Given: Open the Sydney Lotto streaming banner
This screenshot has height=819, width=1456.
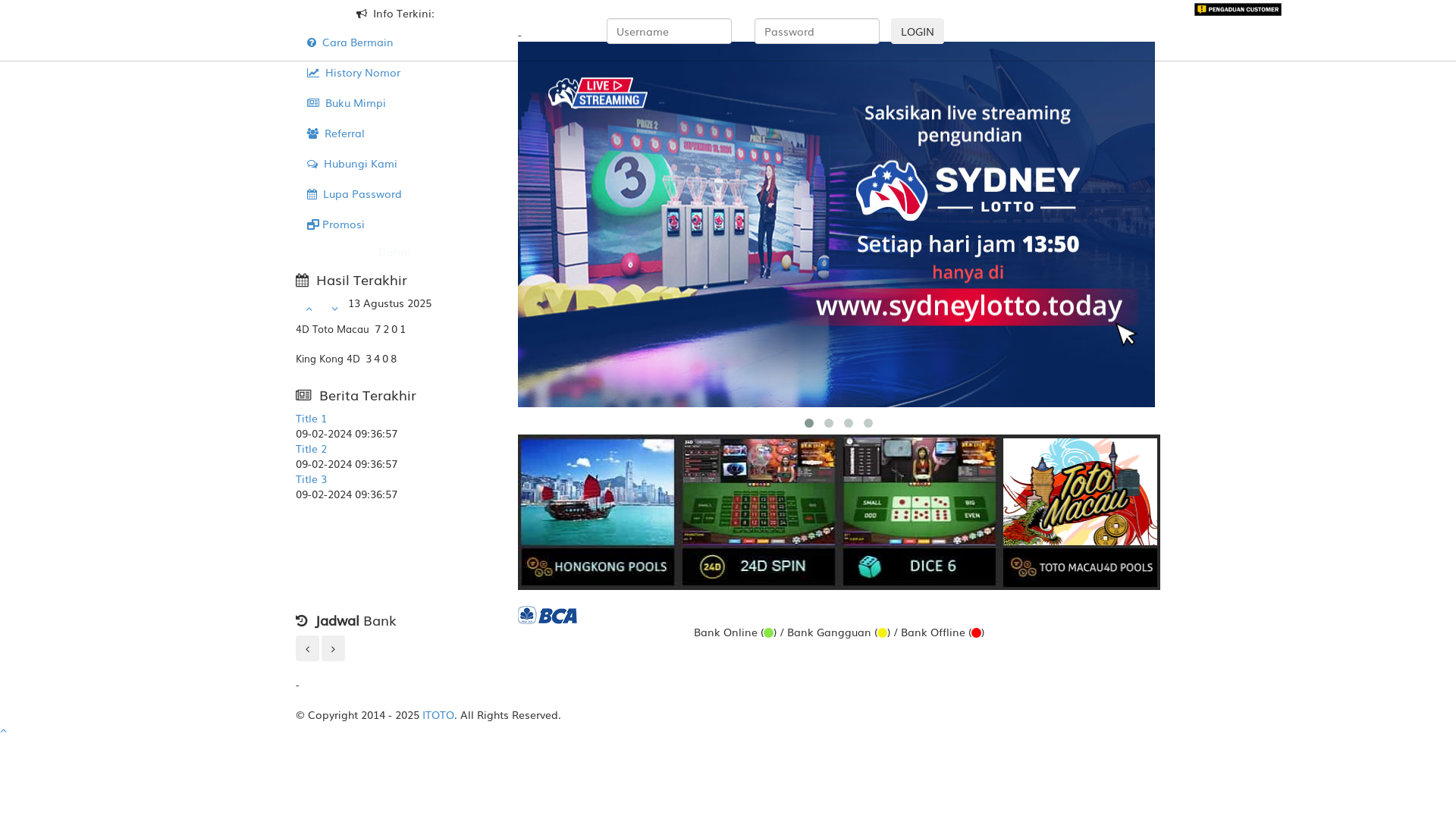Looking at the screenshot, I should click(836, 224).
